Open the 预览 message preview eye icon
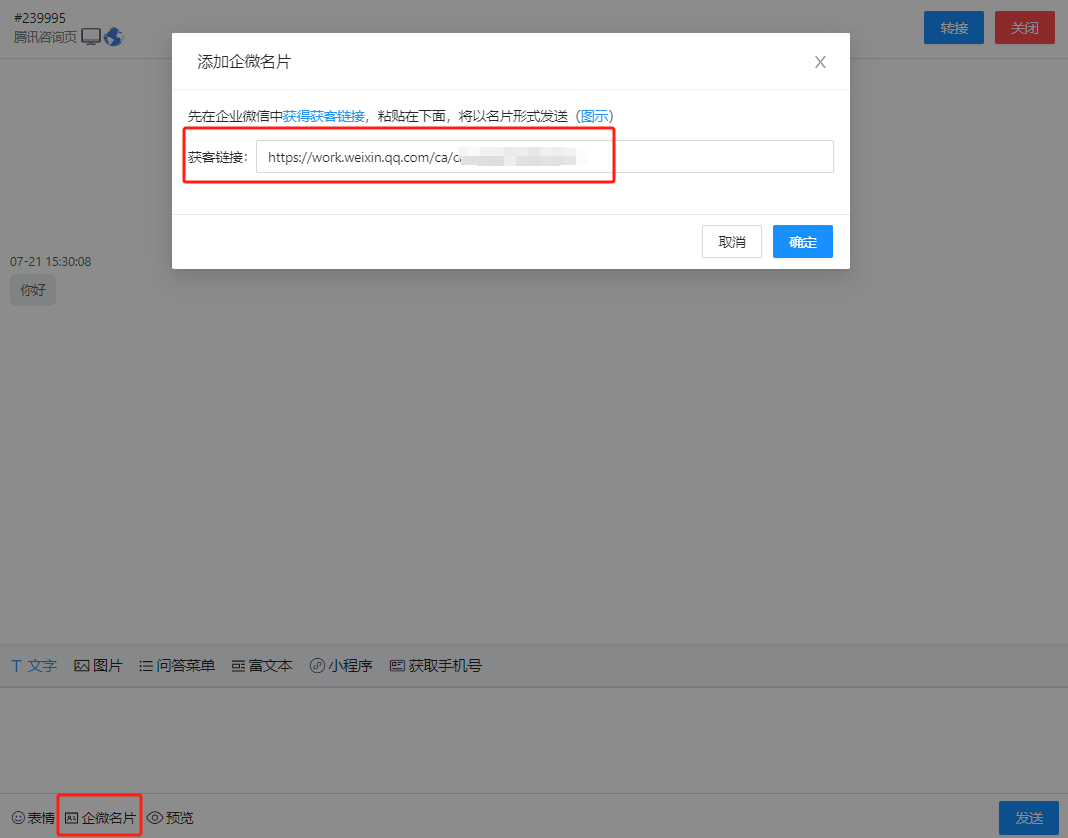The image size is (1068, 838). (x=170, y=817)
